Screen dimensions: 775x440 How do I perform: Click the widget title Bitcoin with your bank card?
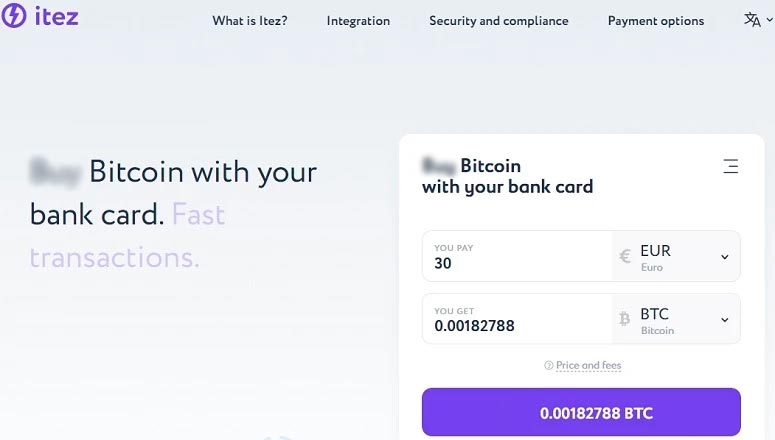point(507,176)
